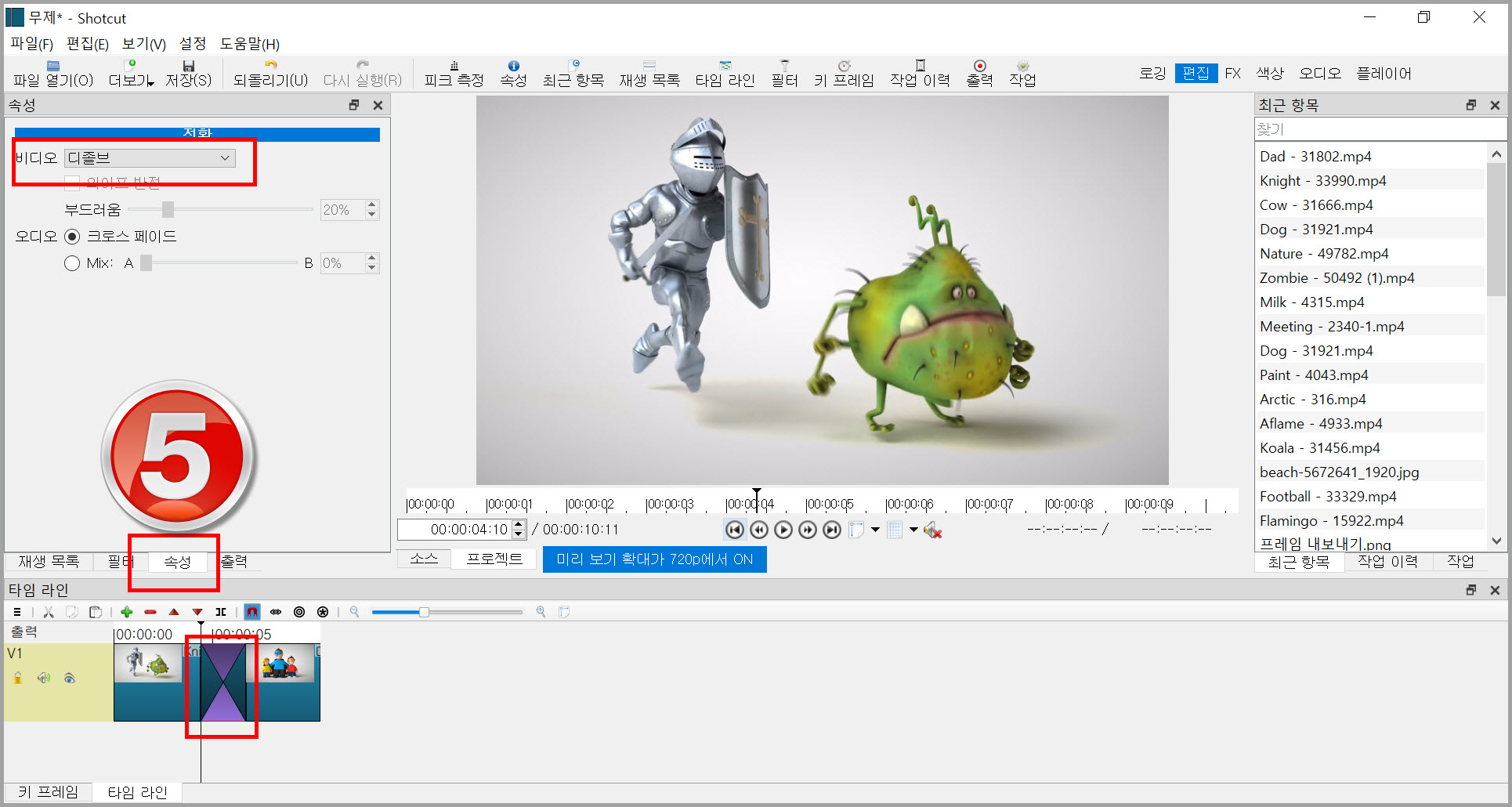1512x807 pixels.
Task: Expand the player zoom options dropdown arrow
Action: tap(875, 530)
